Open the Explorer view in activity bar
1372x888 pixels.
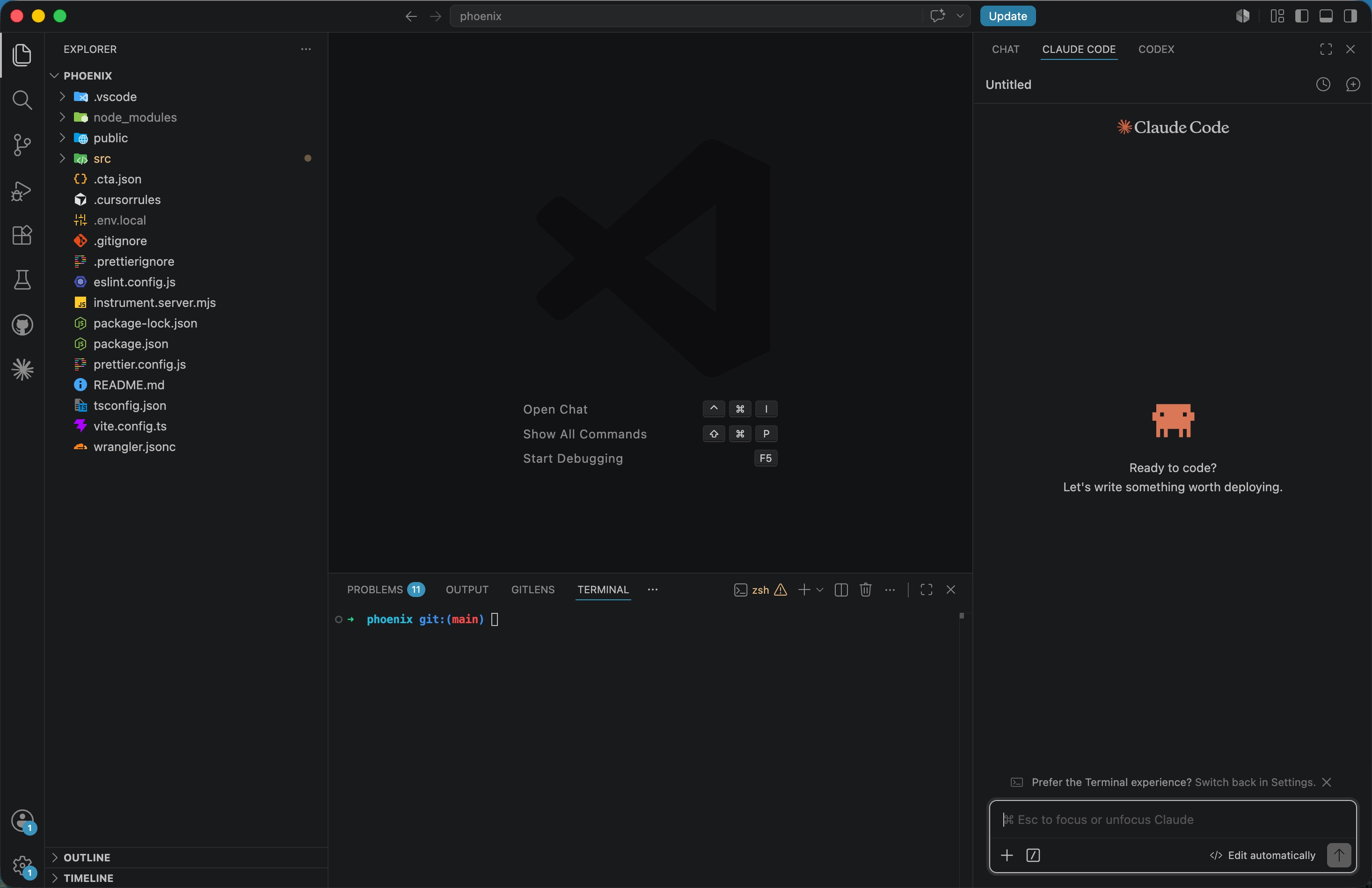[22, 55]
